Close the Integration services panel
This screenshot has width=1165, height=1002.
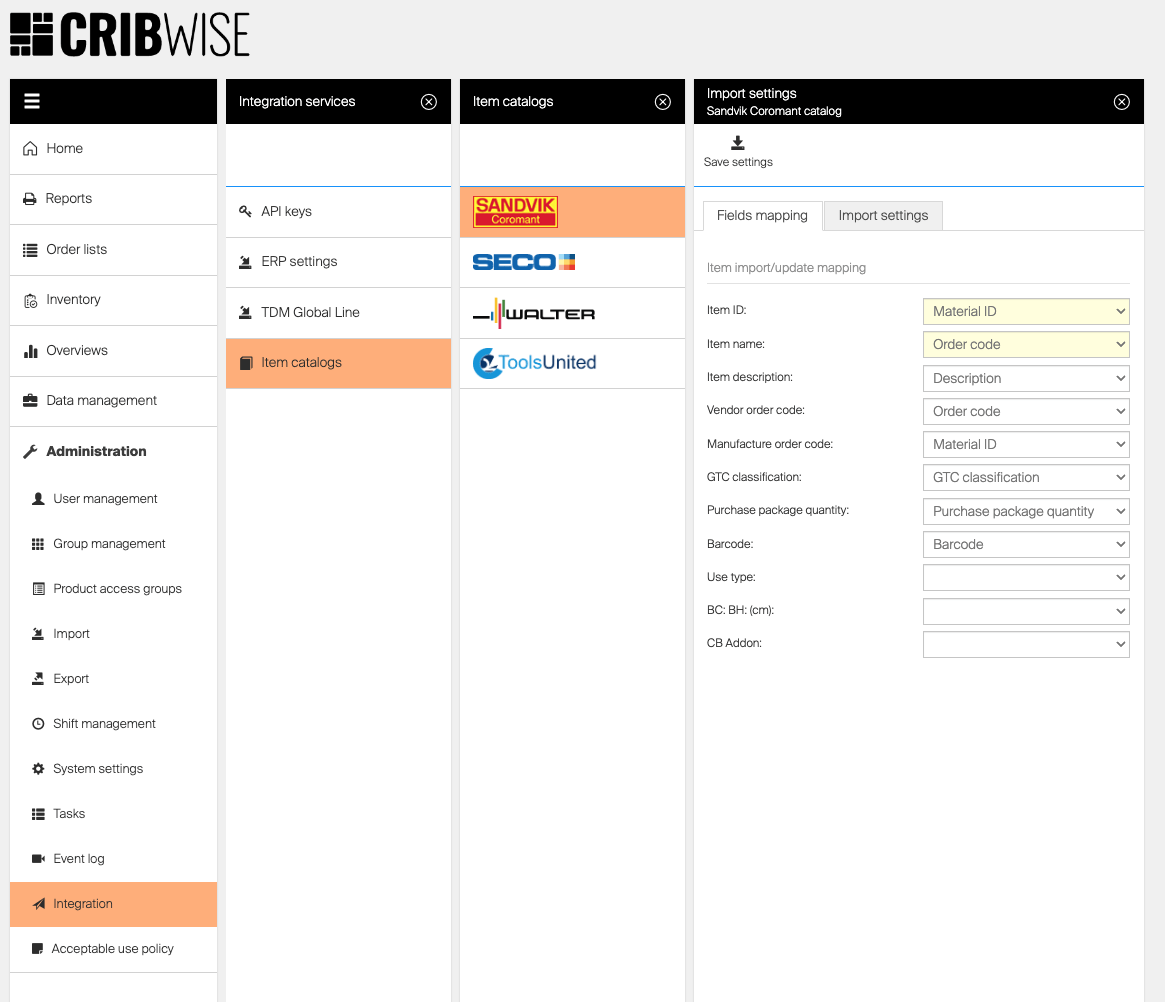(429, 102)
